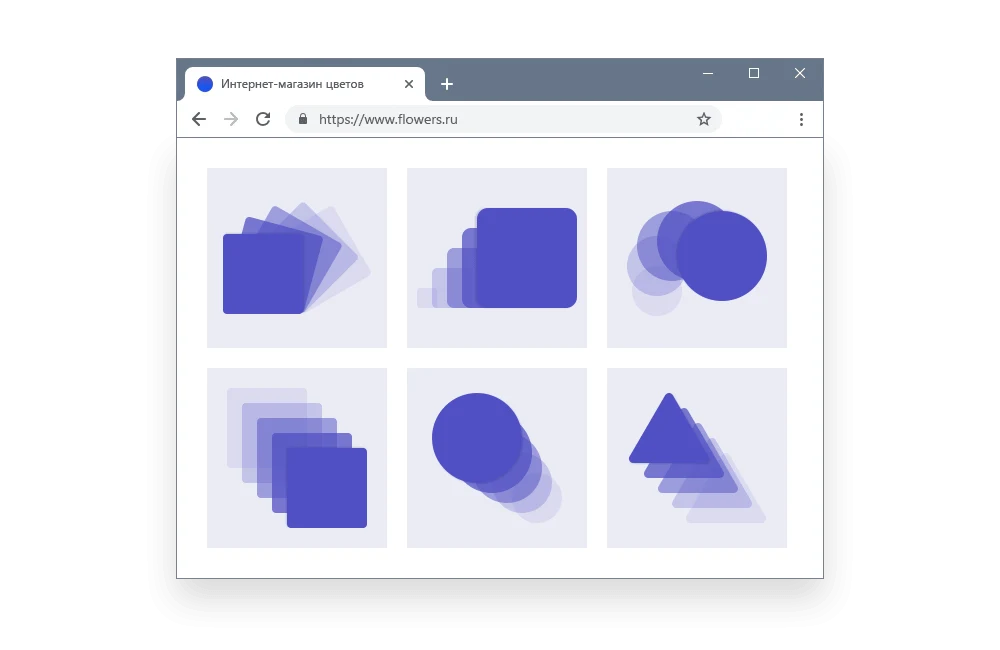Open the fanned rotating squares thumbnail
This screenshot has width=1000, height=650.
point(297,258)
